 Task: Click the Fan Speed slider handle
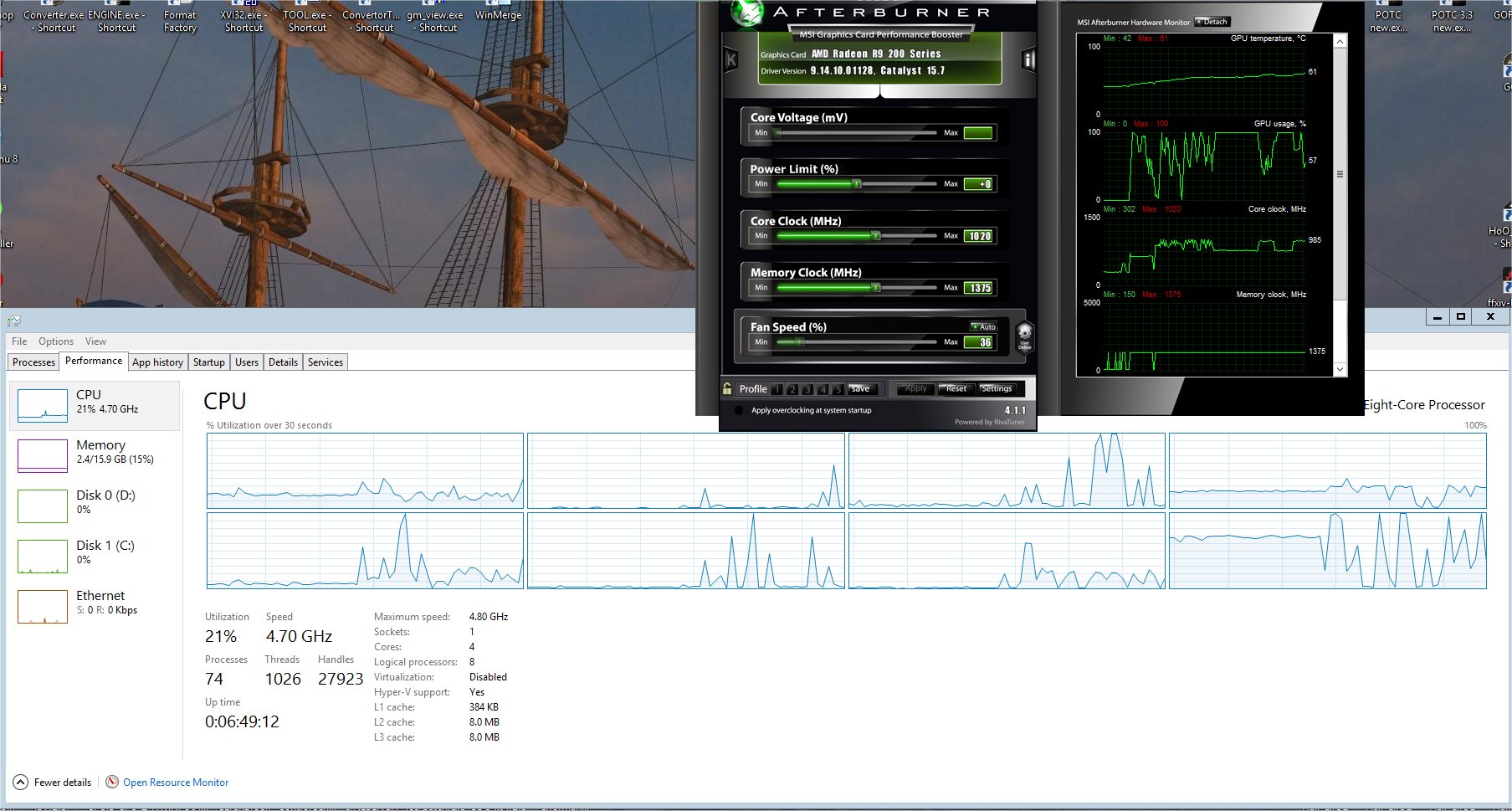click(x=799, y=341)
